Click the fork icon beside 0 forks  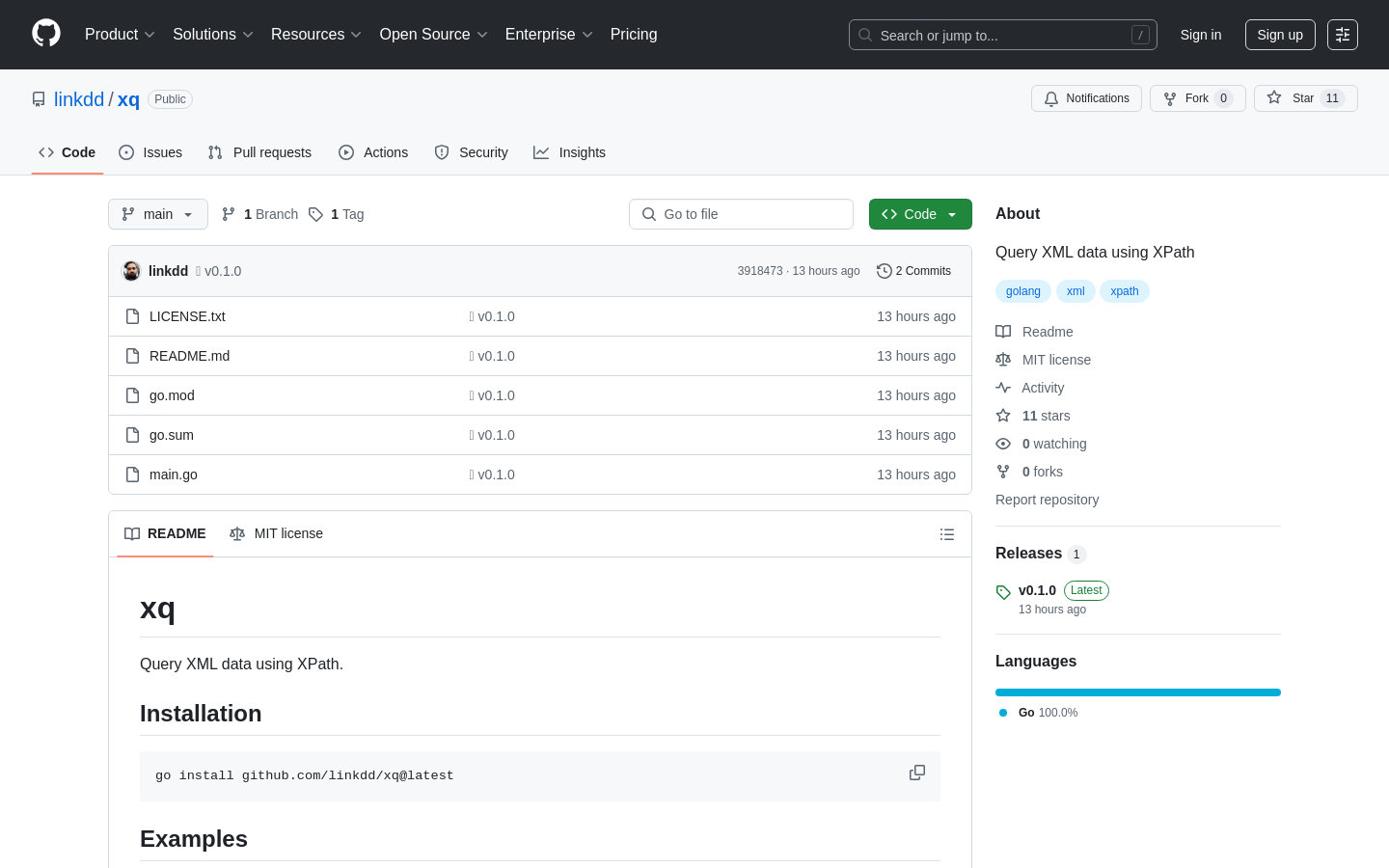pos(1003,472)
